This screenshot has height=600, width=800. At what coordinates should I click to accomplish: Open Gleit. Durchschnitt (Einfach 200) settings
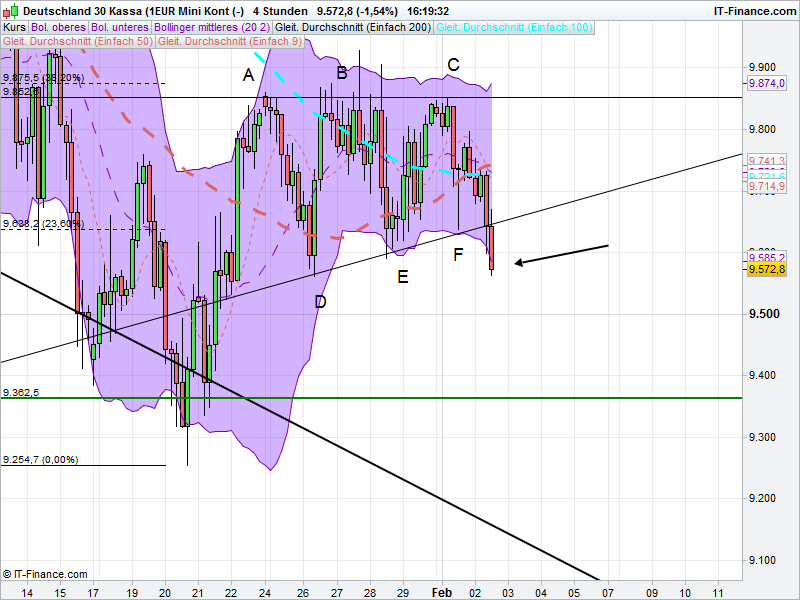354,27
